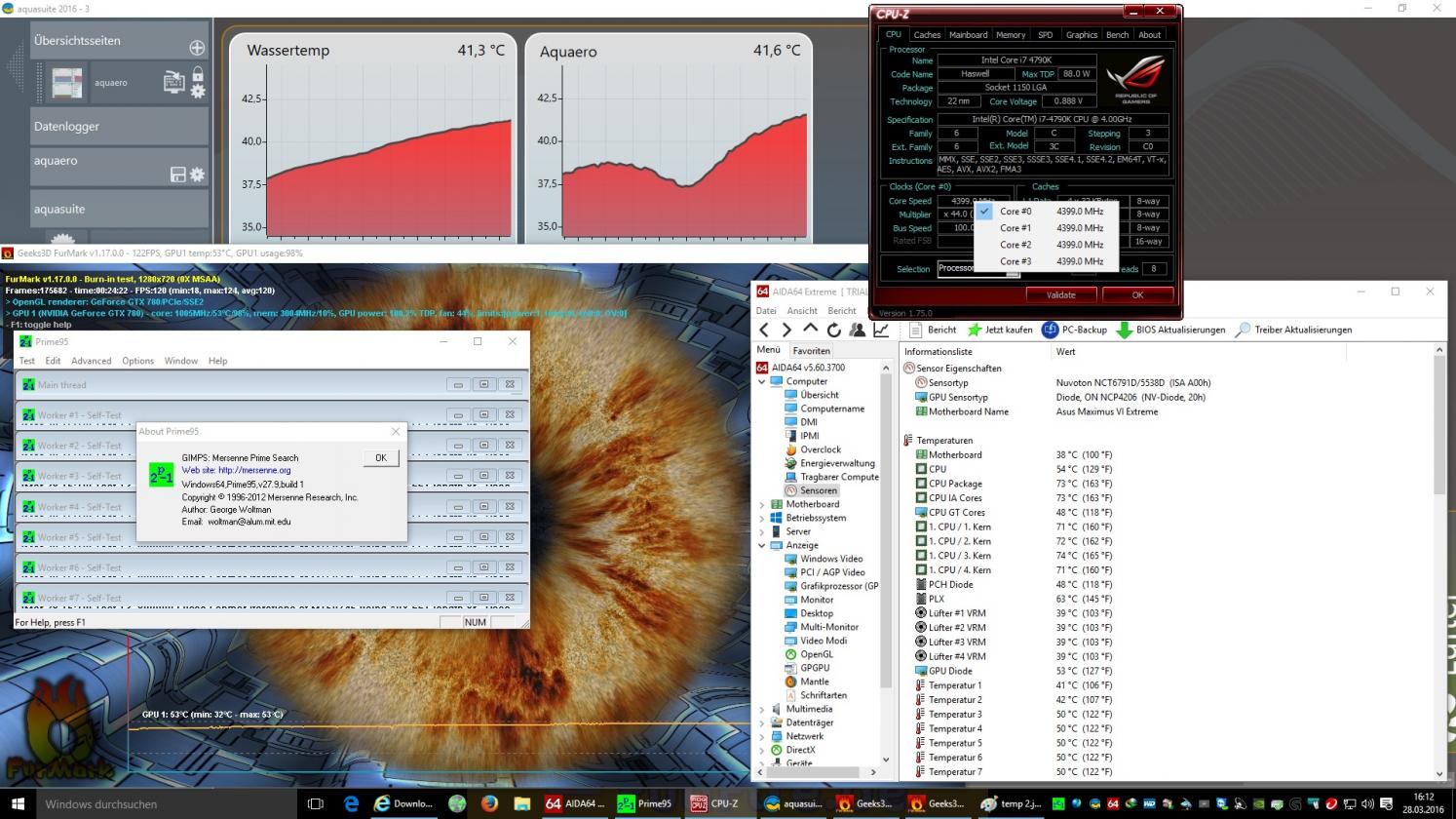Select Core #1 in CPU-Z popup
The width and height of the screenshot is (1456, 819).
[1046, 228]
